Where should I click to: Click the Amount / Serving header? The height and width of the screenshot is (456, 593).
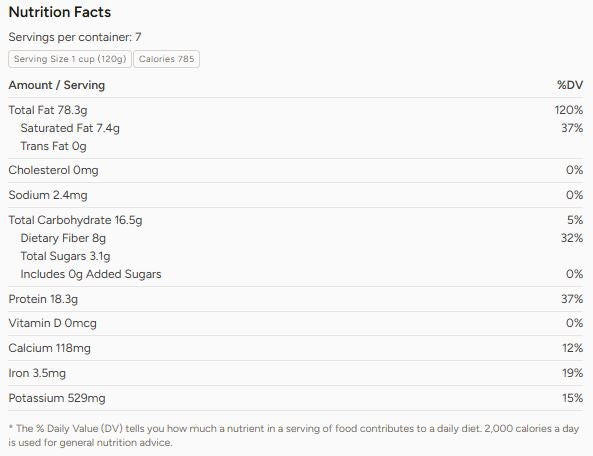coord(57,85)
